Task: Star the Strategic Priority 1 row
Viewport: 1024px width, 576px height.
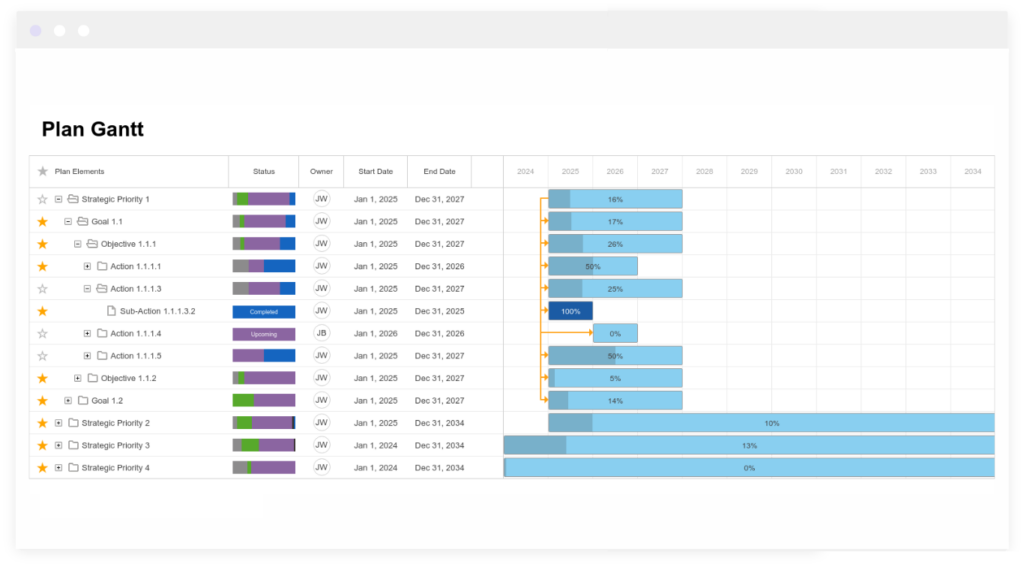Action: click(42, 199)
